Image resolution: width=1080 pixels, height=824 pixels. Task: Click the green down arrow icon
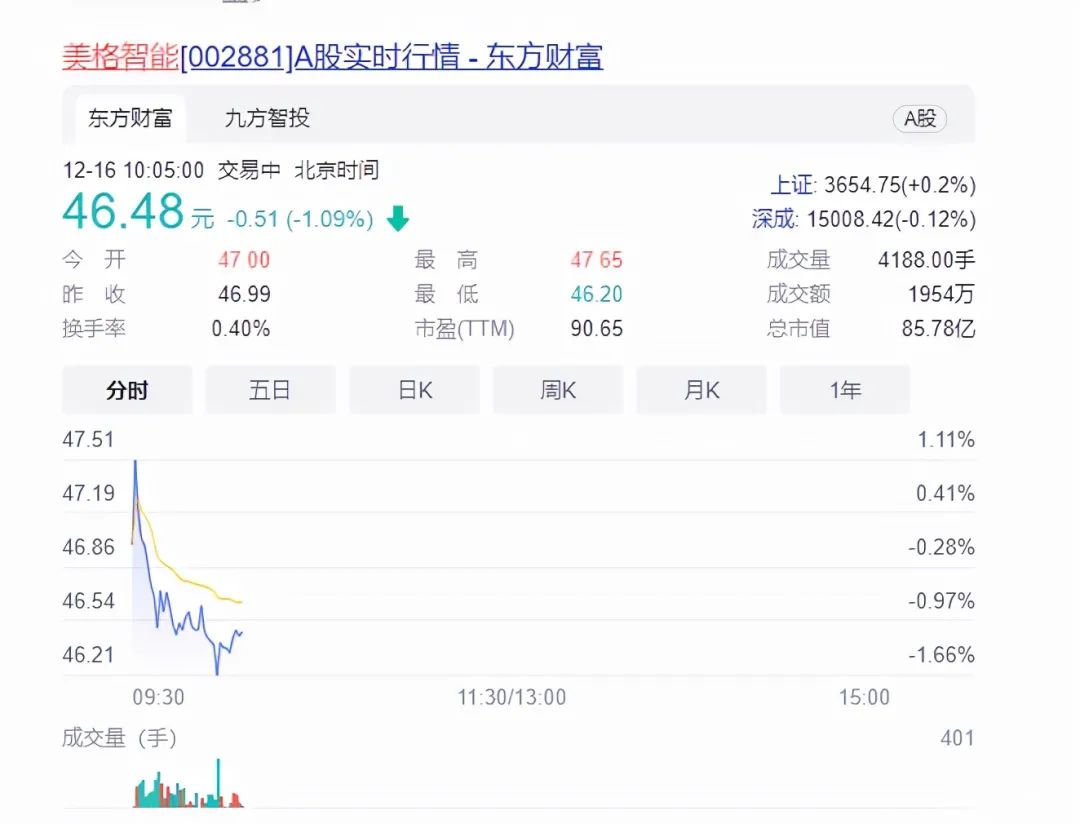point(398,219)
